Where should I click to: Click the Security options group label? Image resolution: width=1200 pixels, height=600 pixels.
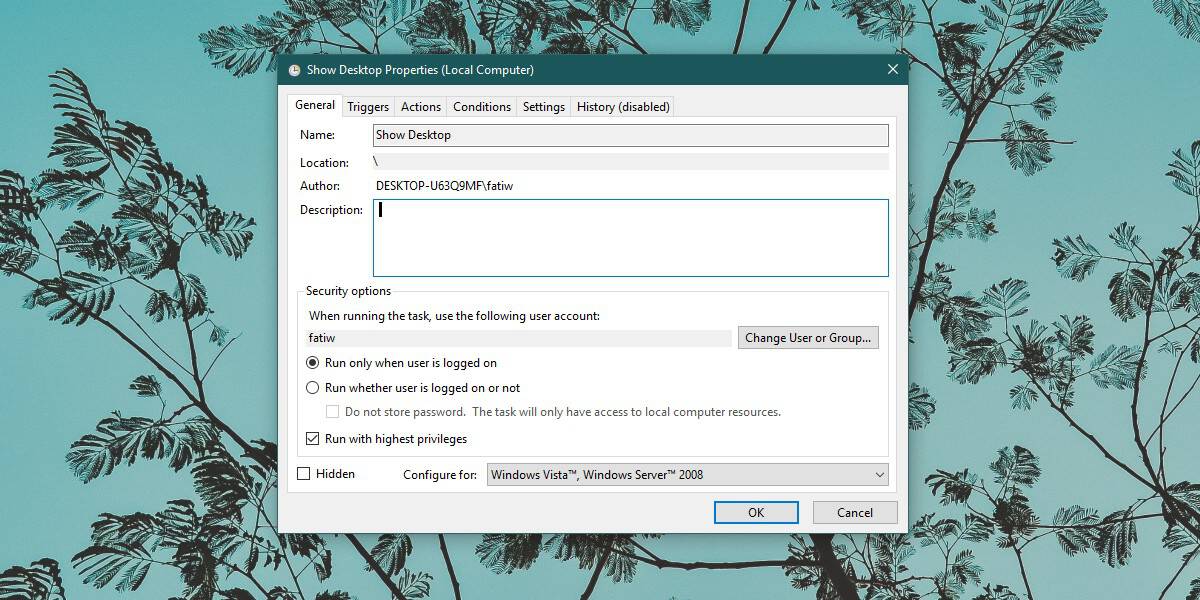click(x=348, y=292)
